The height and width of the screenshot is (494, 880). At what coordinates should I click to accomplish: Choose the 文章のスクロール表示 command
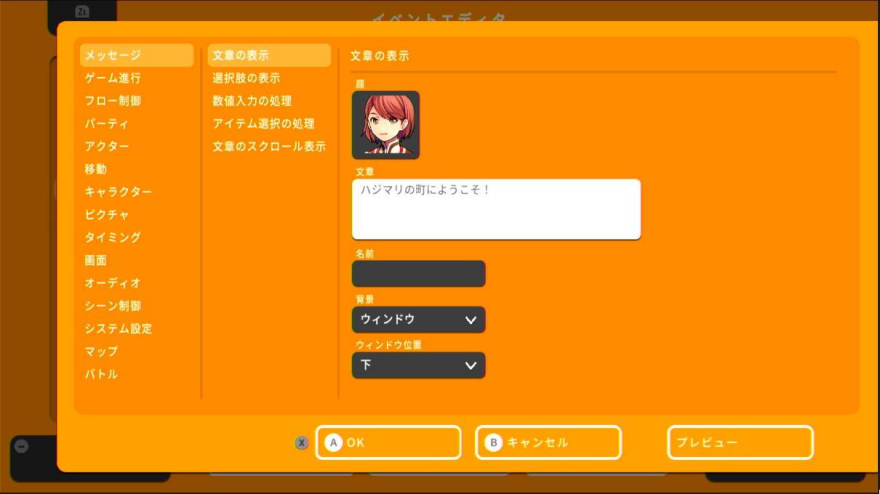269,147
